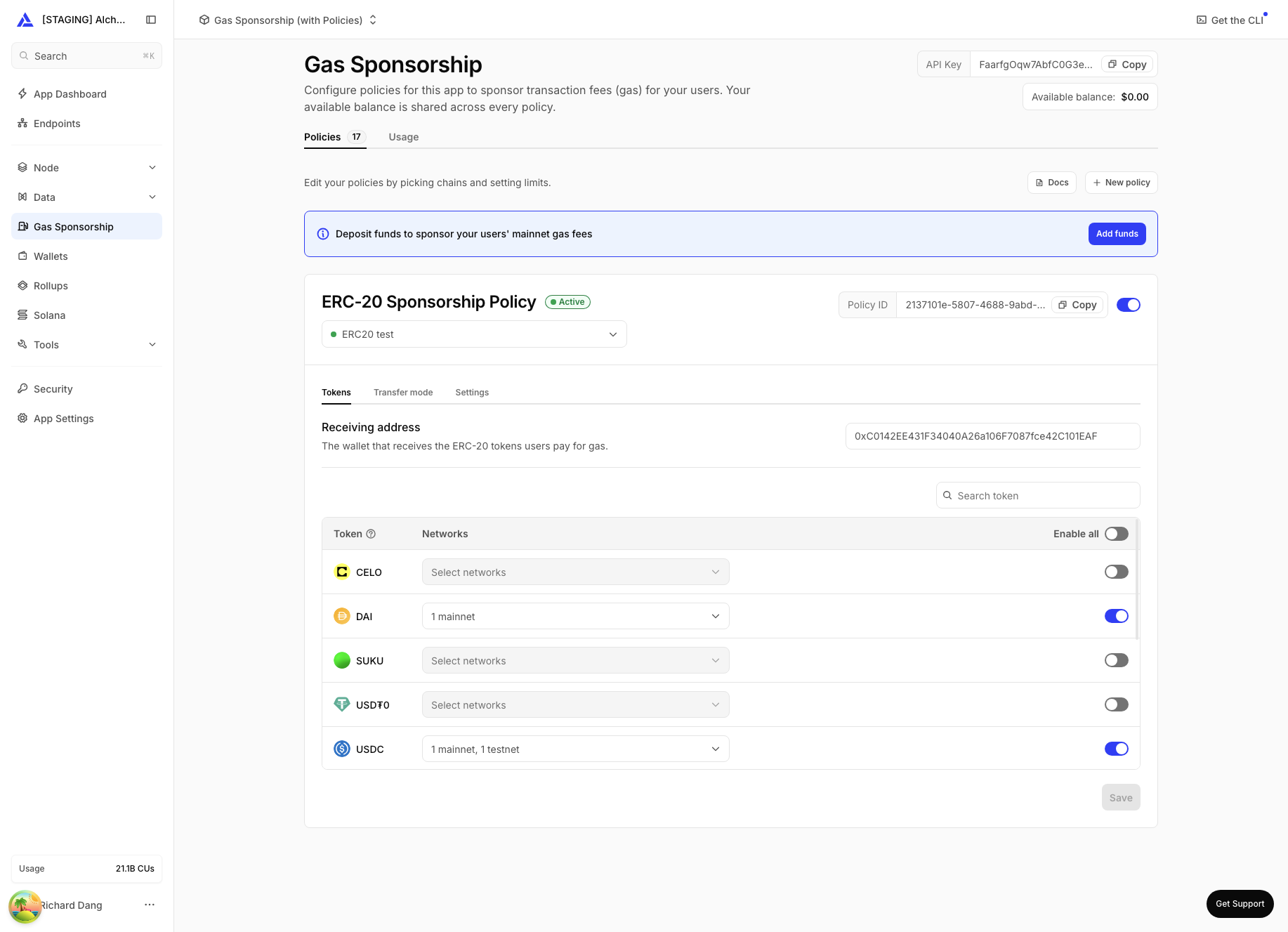Disable the DAI token switch
The width and height of the screenshot is (1288, 932).
point(1117,616)
